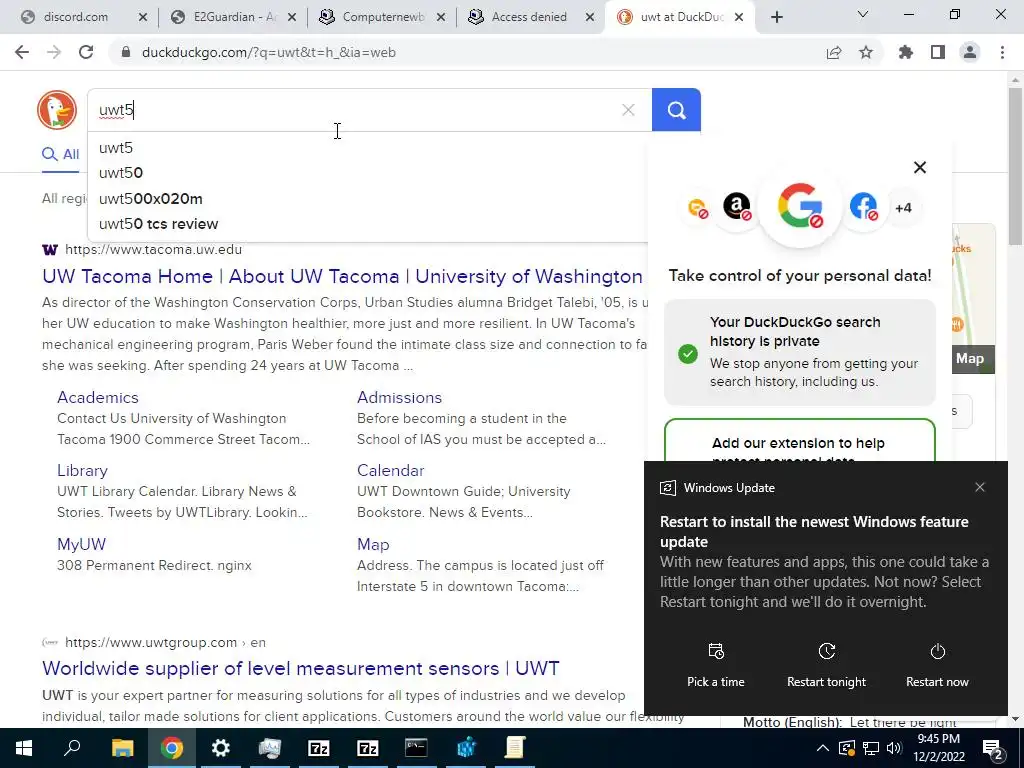Click Pick a time for update
Viewport: 1024px width, 768px height.
[x=716, y=665]
